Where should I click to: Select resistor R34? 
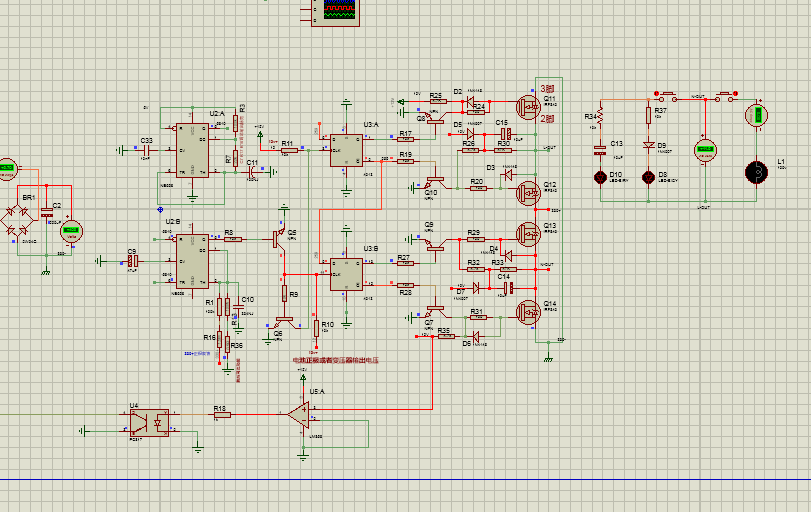point(600,115)
